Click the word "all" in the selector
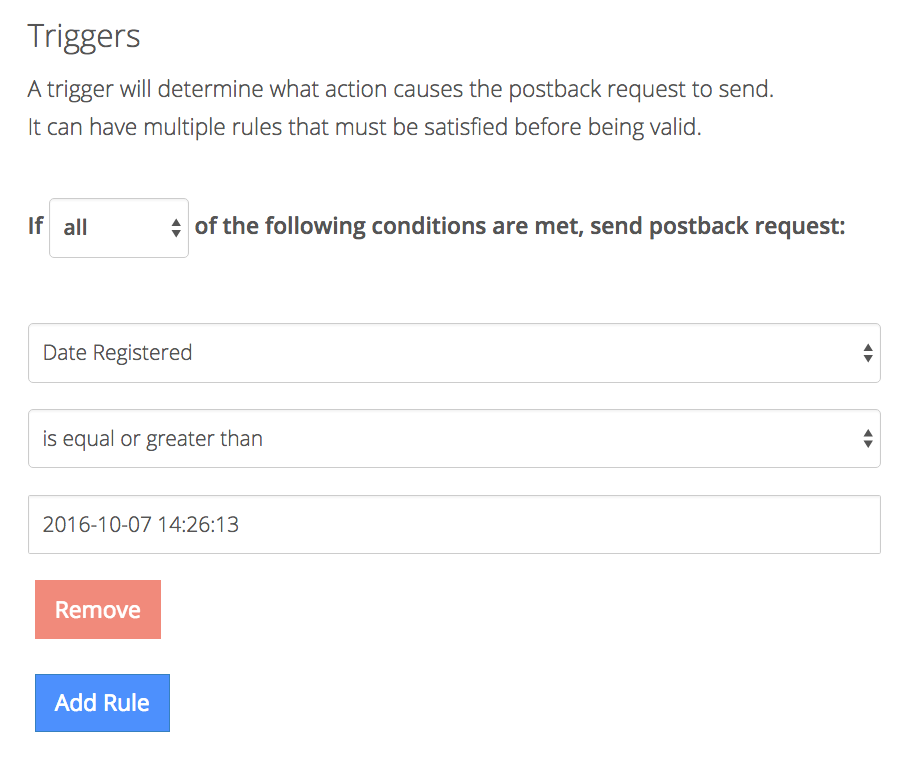 pyautogui.click(x=75, y=228)
